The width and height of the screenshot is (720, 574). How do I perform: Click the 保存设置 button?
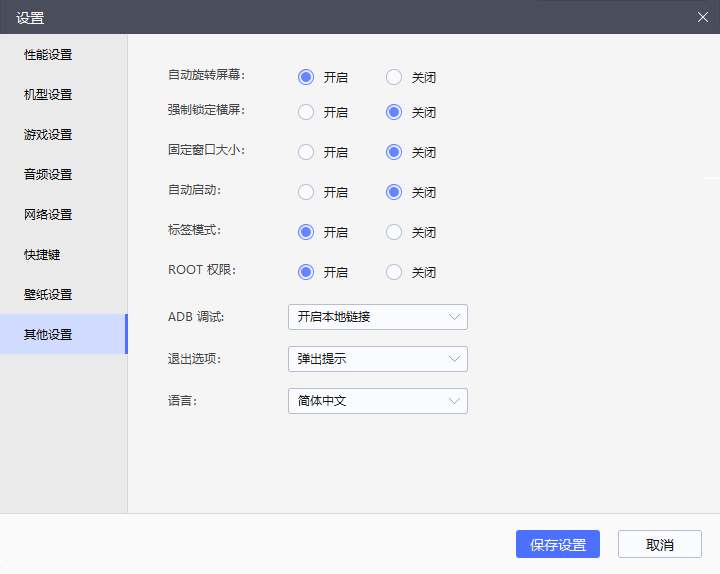(558, 544)
